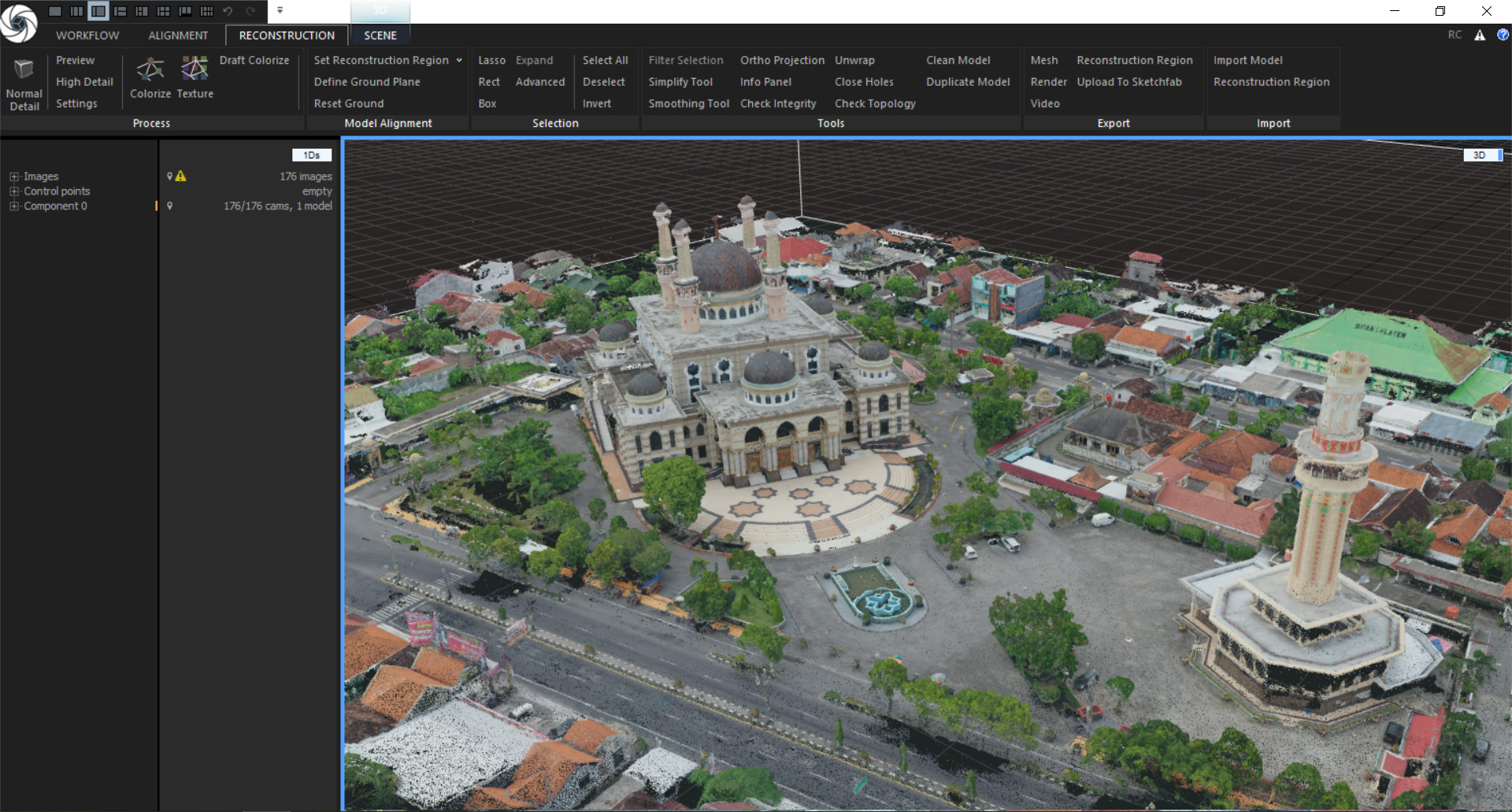Open the quick access toolbar customize dropdown
Viewport: 1512px width, 812px height.
tap(280, 11)
